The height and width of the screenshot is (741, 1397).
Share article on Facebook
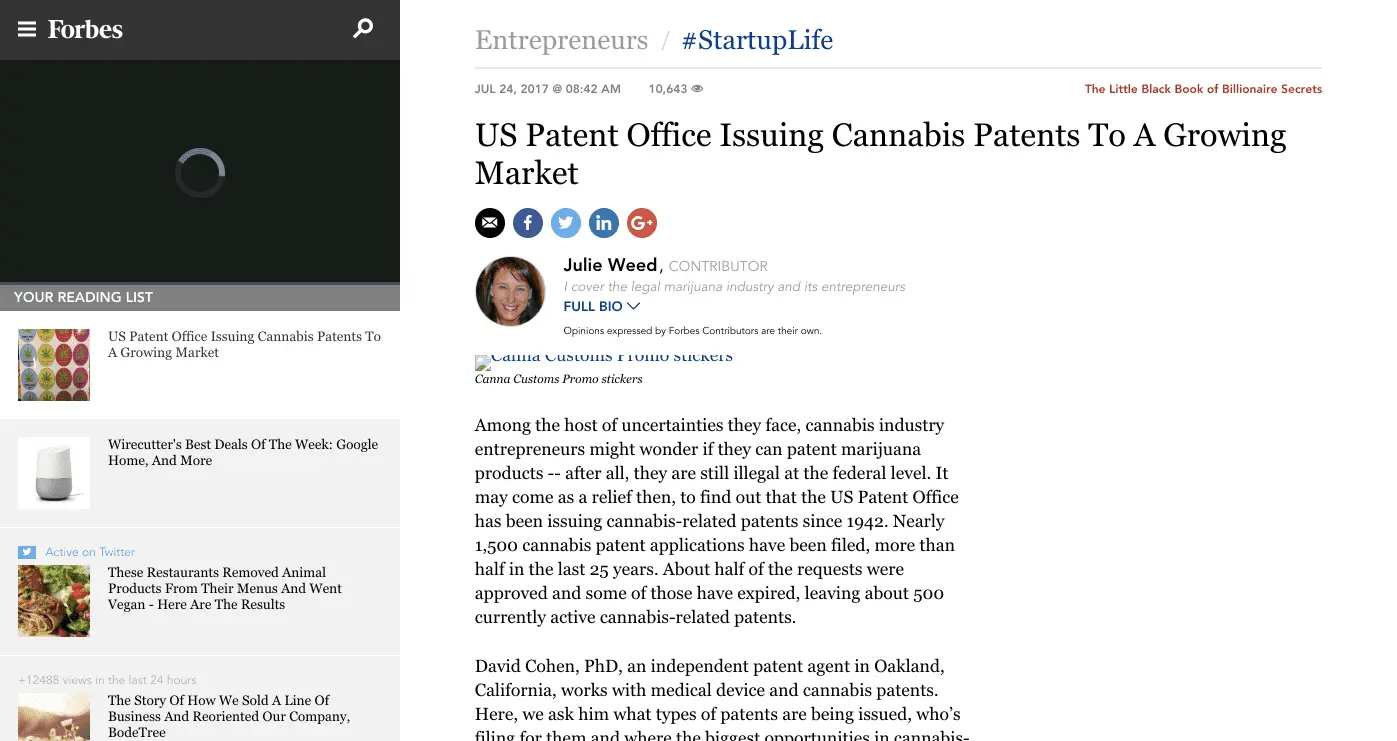pyautogui.click(x=528, y=223)
